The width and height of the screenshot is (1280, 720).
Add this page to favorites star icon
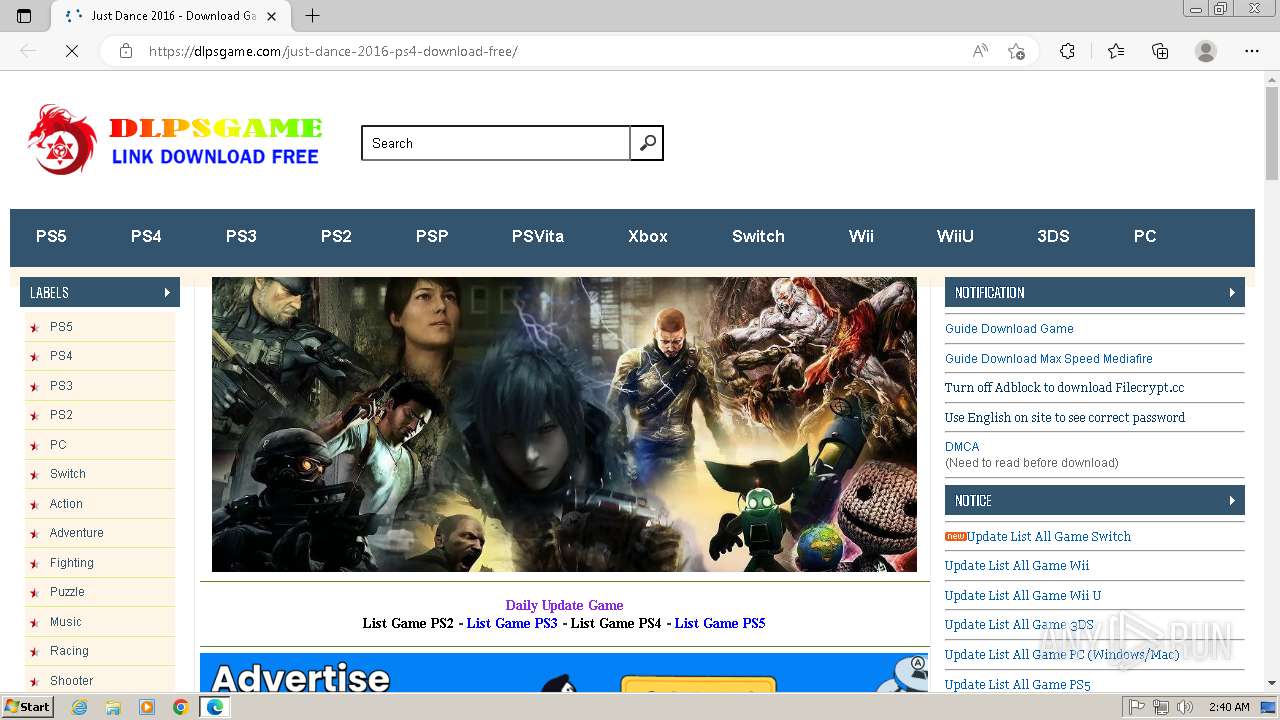tap(1016, 51)
